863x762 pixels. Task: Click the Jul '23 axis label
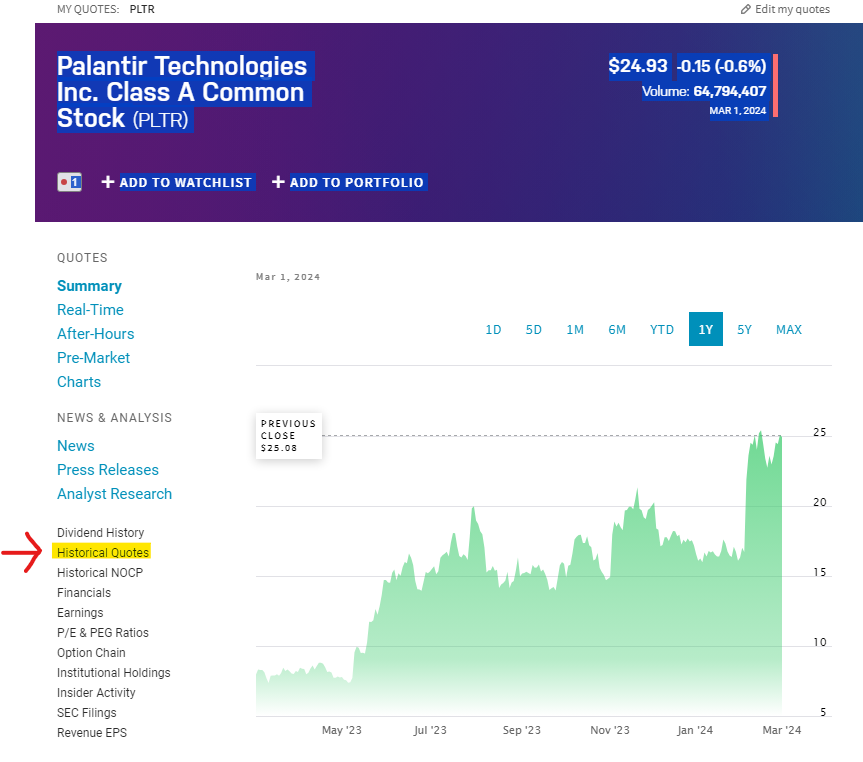(x=430, y=730)
